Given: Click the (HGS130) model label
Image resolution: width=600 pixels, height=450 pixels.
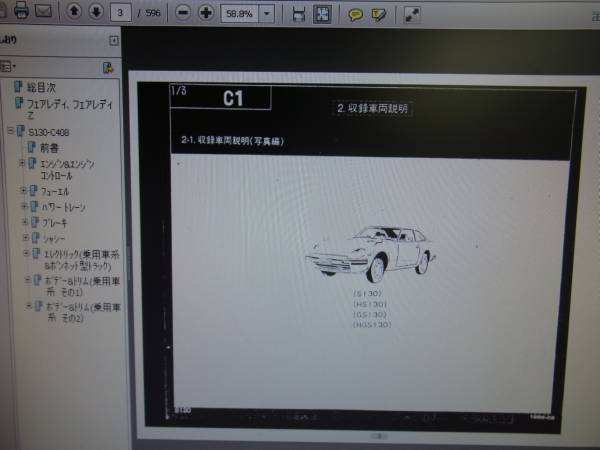Looking at the screenshot, I should [x=372, y=324].
